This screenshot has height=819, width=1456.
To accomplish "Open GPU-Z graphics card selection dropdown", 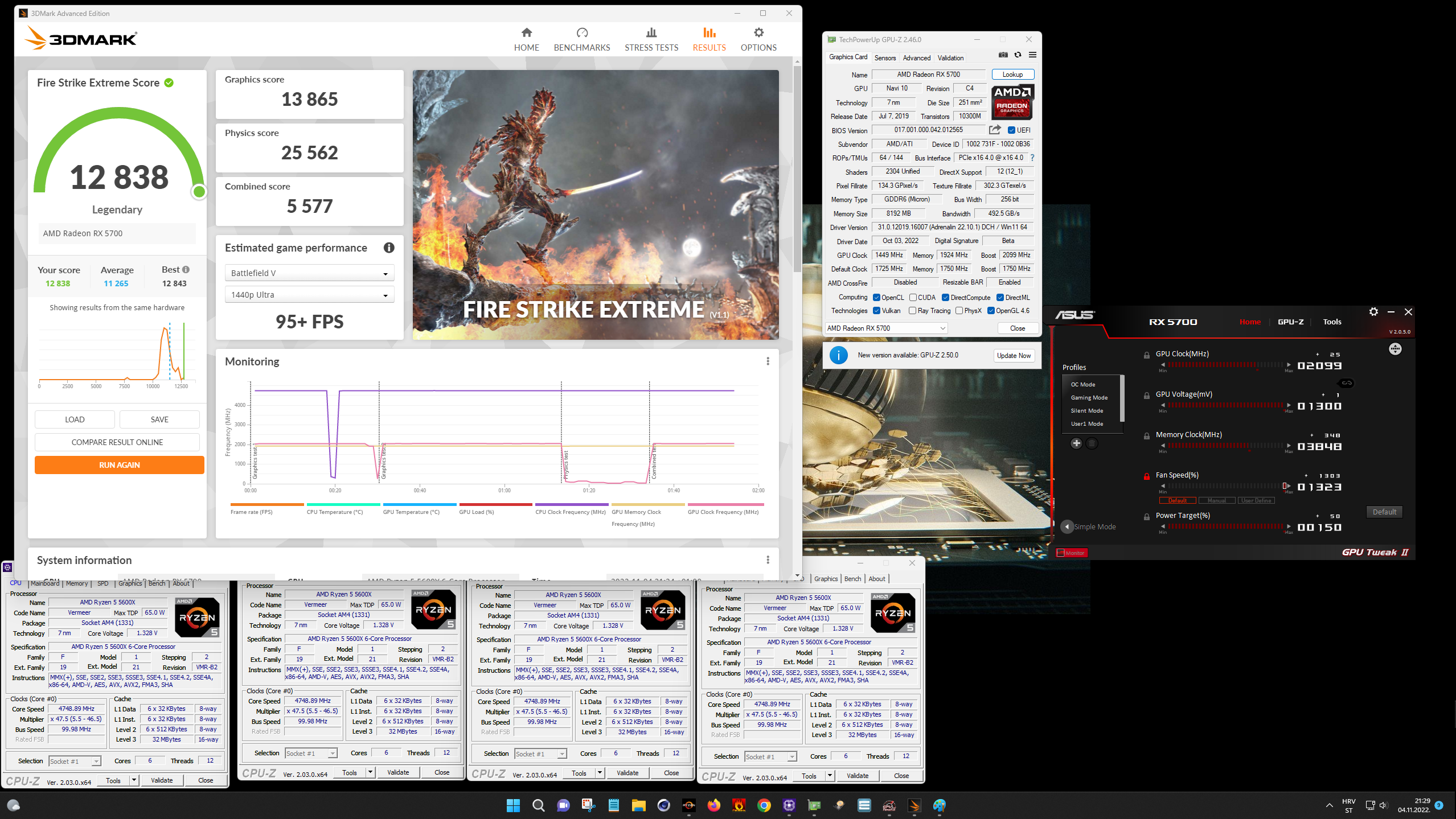I will (x=886, y=328).
